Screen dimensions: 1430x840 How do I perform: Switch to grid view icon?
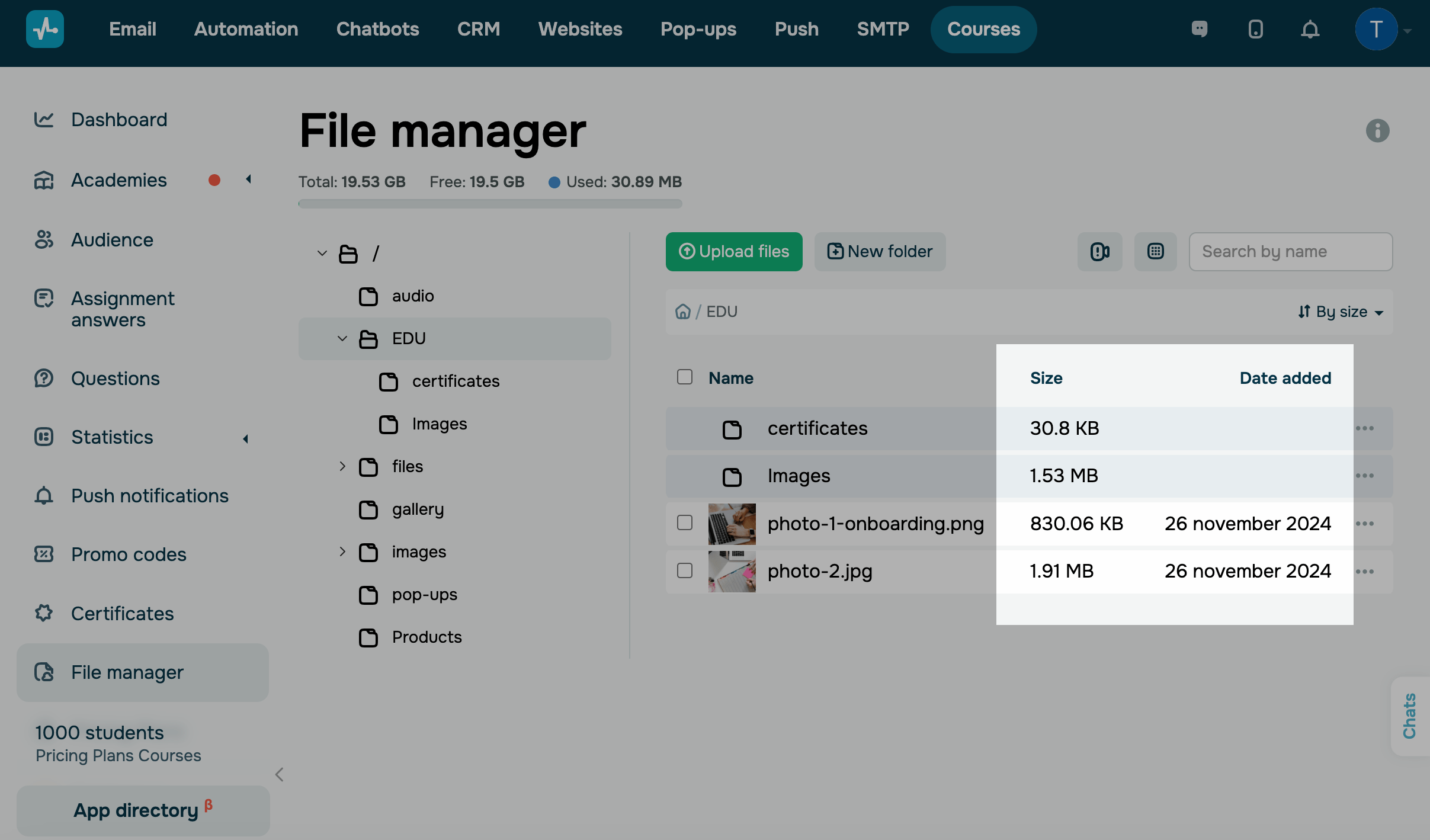click(1155, 252)
